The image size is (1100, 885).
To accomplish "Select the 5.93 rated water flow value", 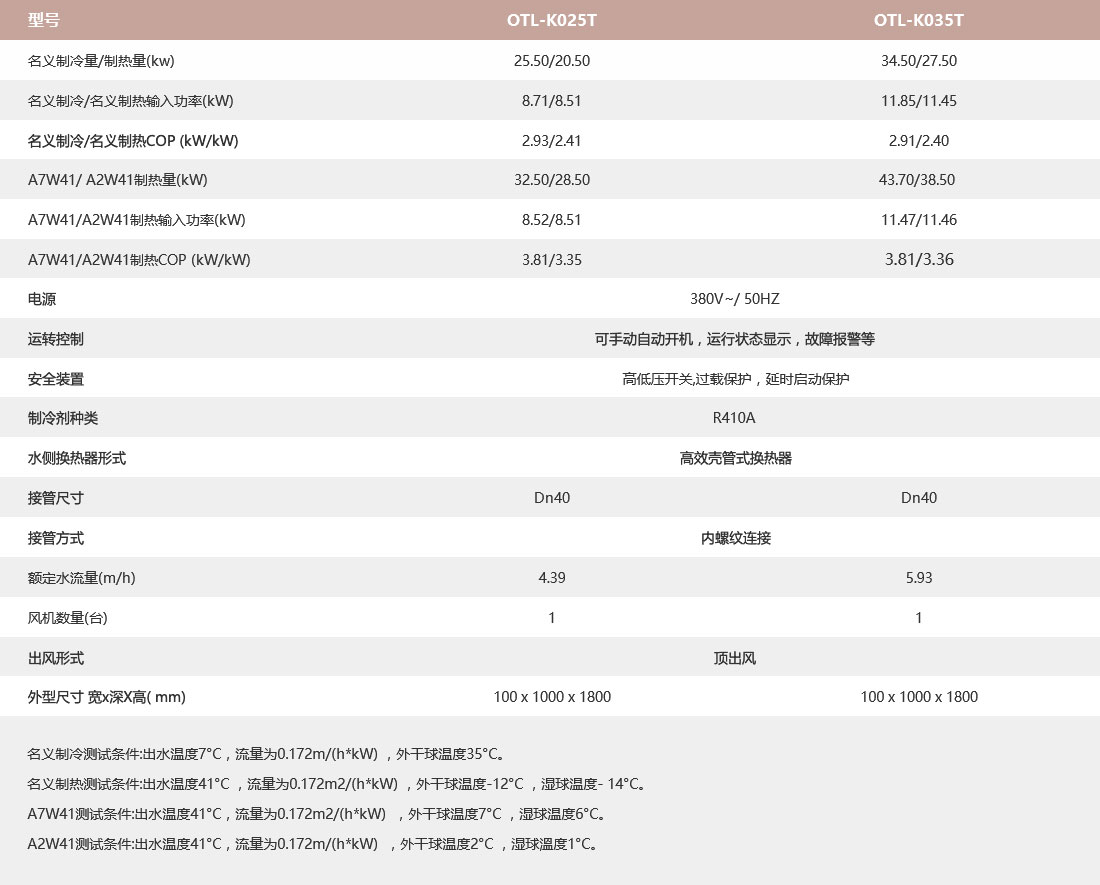I will 918,578.
